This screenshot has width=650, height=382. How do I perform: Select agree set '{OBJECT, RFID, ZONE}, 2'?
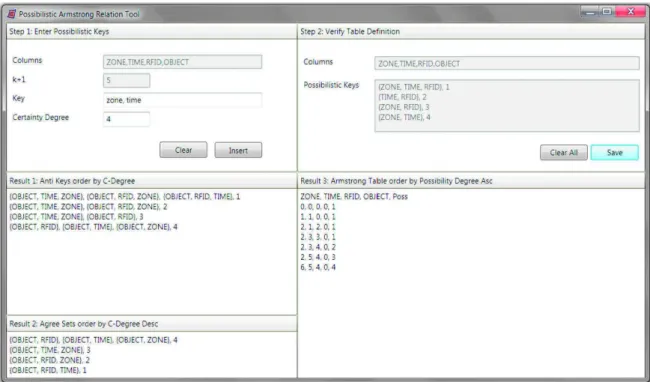coord(49,360)
